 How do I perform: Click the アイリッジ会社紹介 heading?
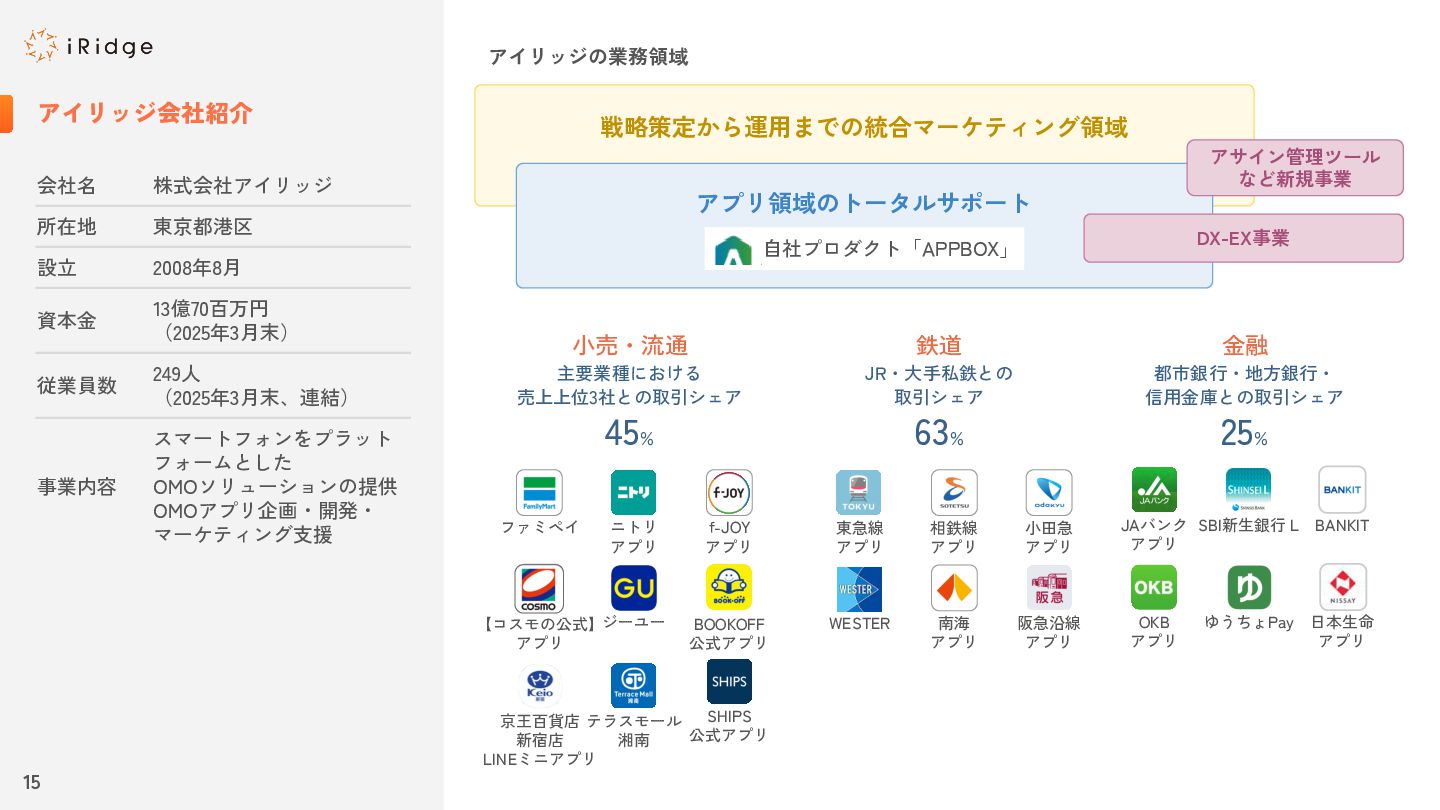[x=145, y=113]
